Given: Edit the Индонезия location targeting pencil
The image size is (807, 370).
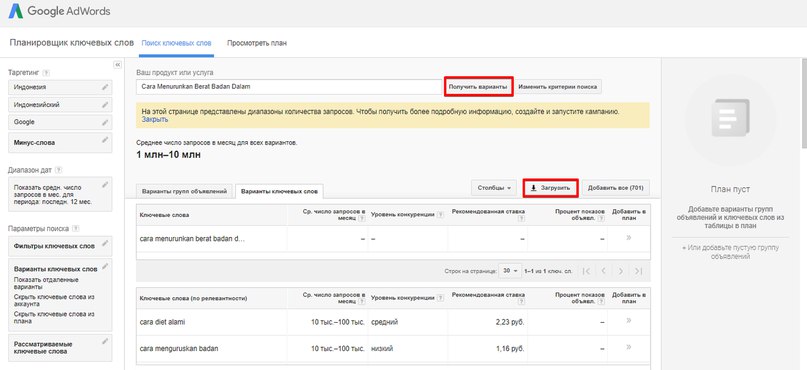Looking at the screenshot, I should (x=106, y=87).
